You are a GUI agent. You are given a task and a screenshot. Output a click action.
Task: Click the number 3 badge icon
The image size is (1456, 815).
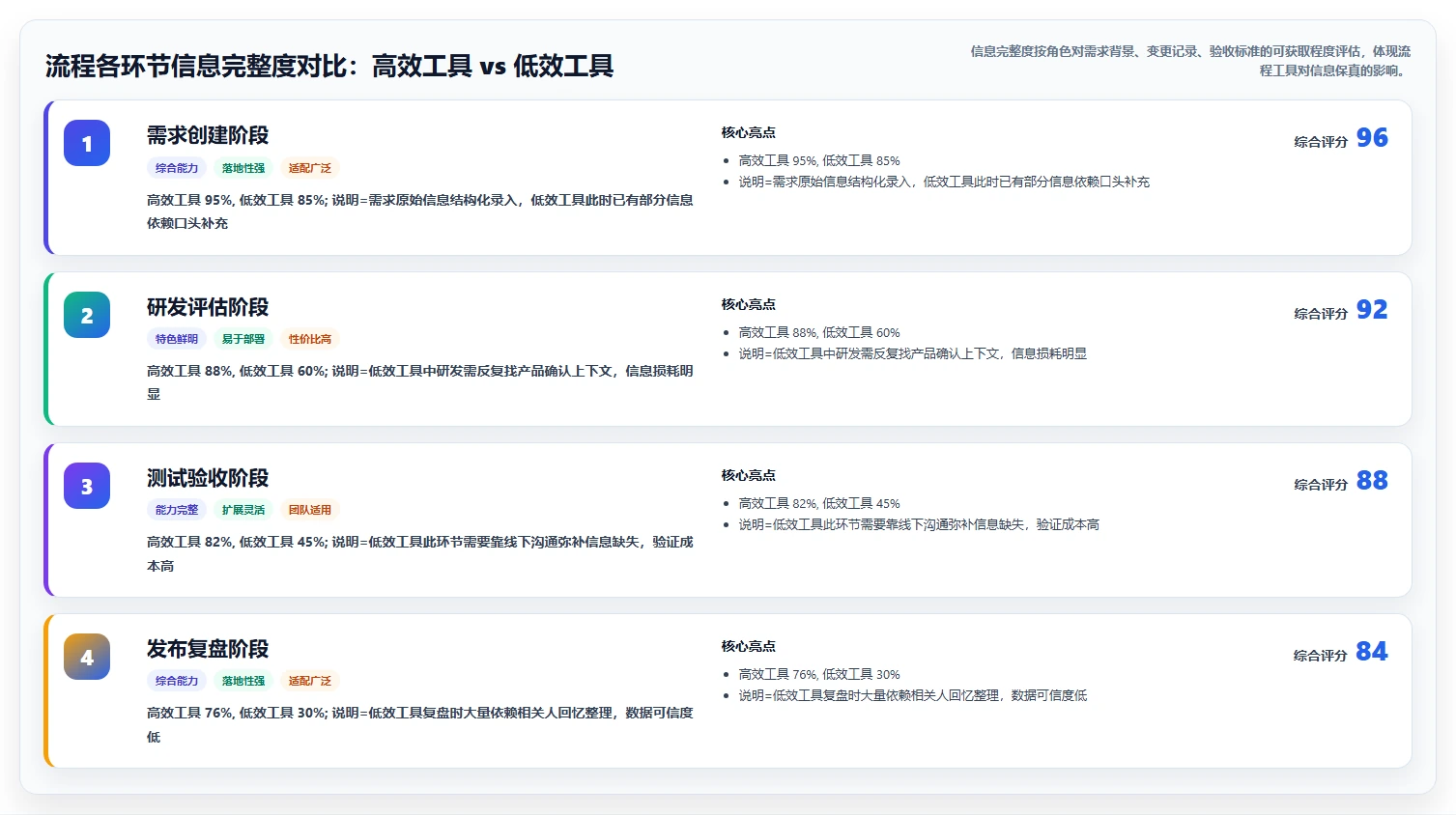point(87,486)
